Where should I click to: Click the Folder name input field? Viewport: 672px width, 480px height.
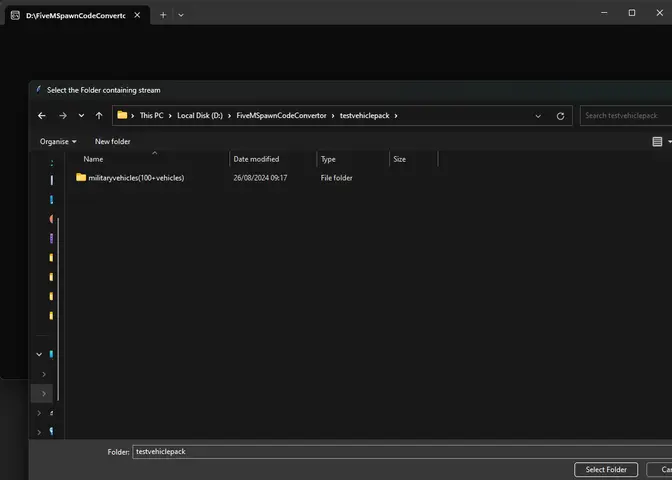[x=402, y=452]
